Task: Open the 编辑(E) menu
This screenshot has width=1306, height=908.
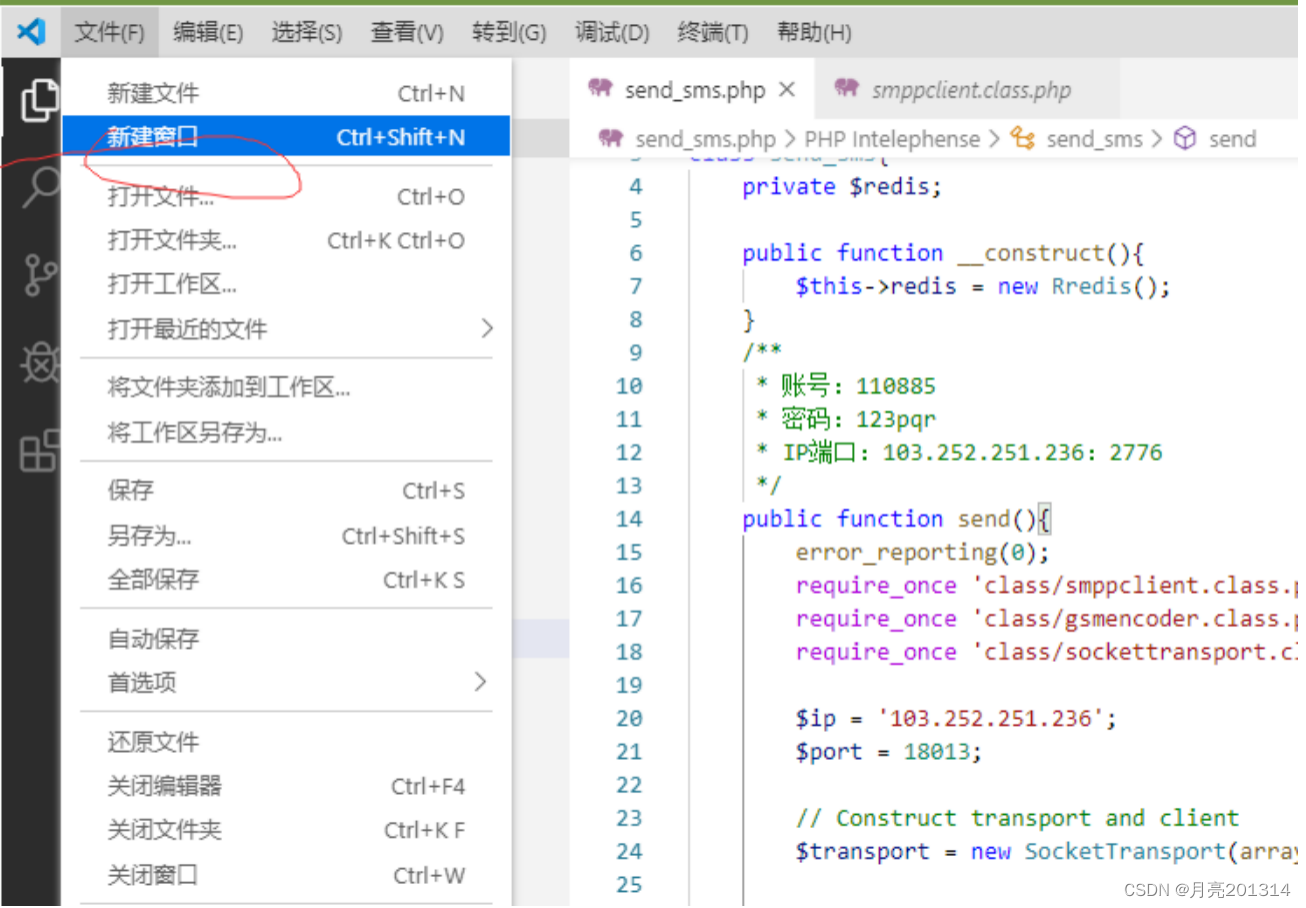Action: click(x=208, y=33)
